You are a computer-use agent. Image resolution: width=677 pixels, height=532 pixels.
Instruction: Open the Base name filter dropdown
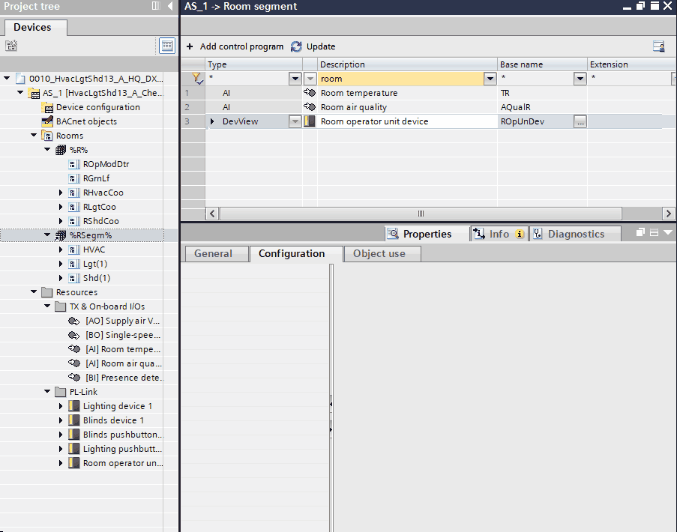click(580, 79)
